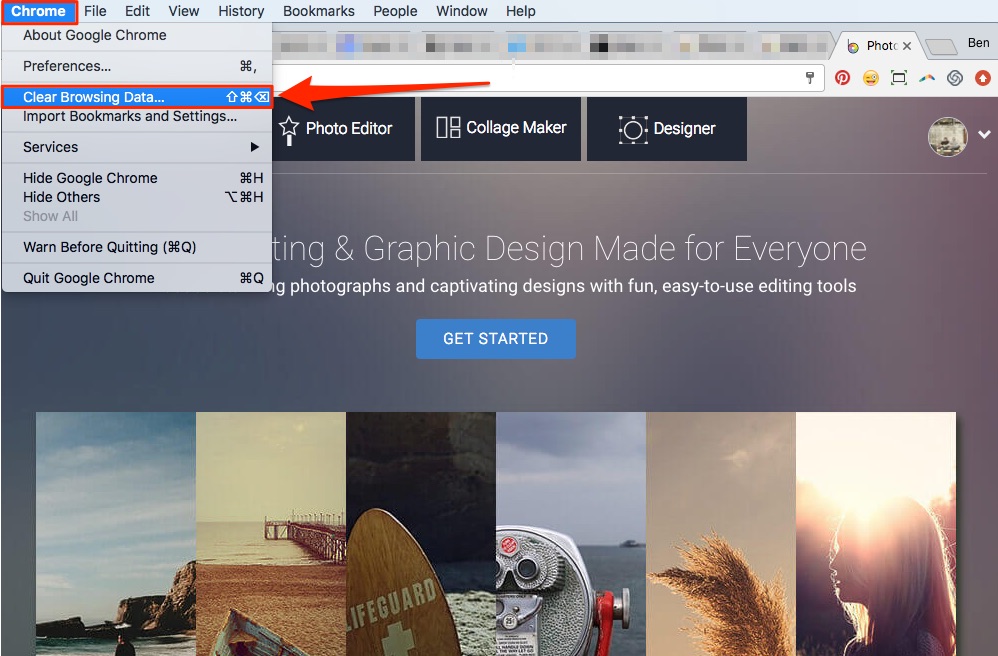Open the History menu

241,11
